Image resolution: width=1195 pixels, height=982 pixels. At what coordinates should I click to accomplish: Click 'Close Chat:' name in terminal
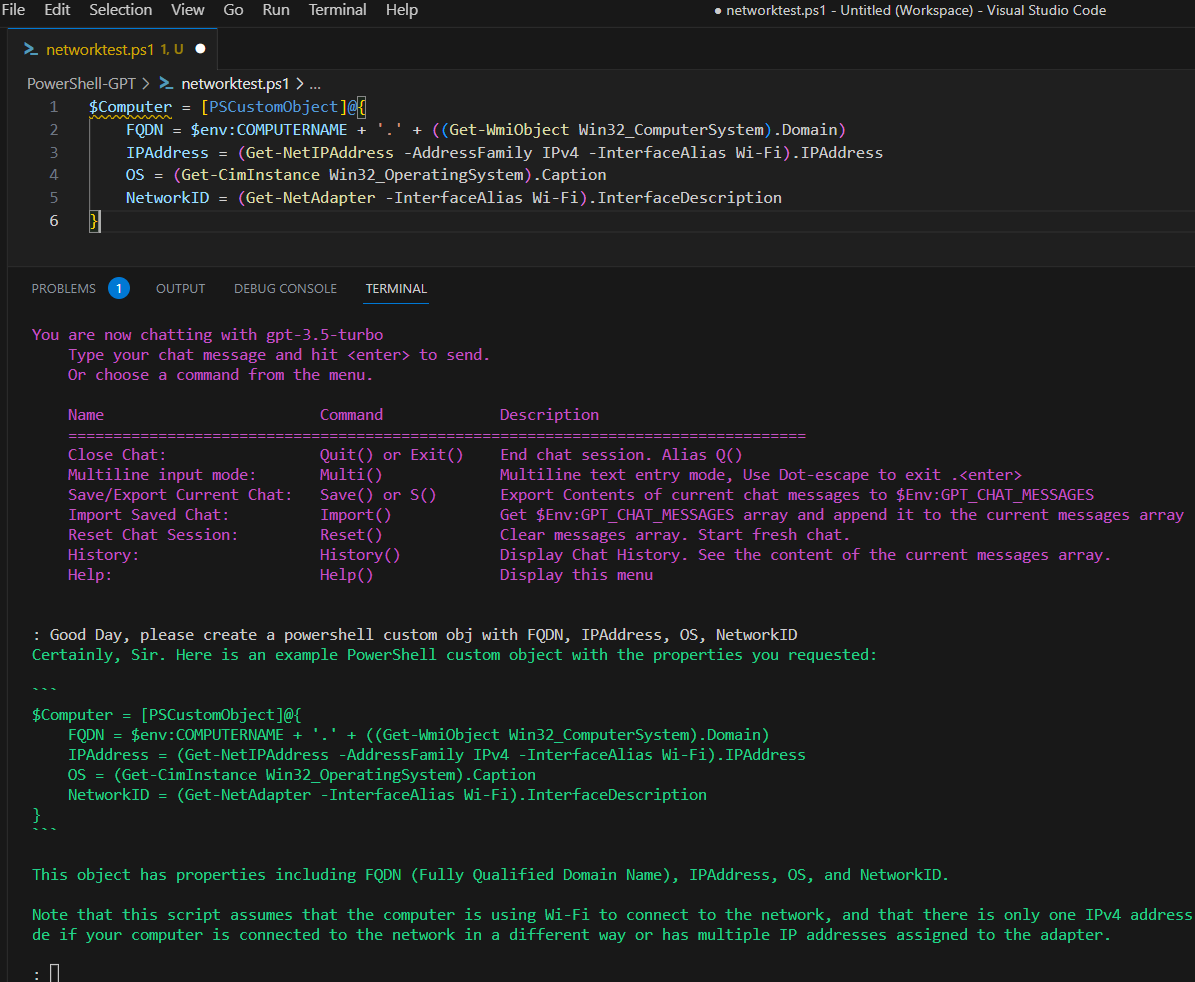[x=117, y=455]
